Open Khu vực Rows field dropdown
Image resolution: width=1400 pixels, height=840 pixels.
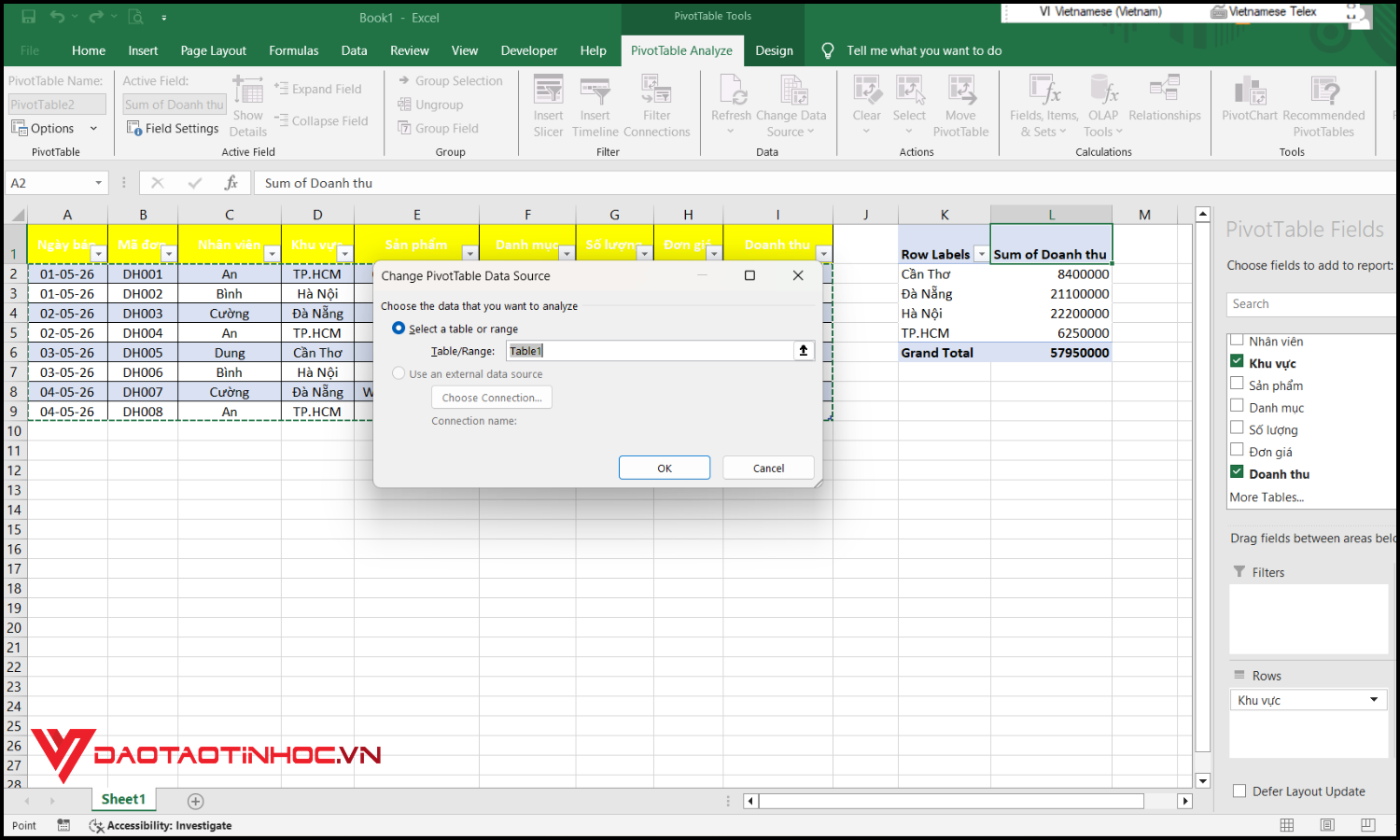click(x=1373, y=700)
